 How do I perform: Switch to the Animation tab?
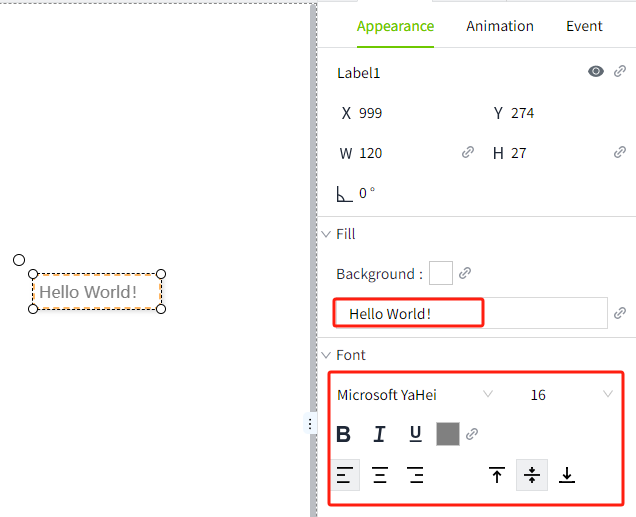(500, 27)
